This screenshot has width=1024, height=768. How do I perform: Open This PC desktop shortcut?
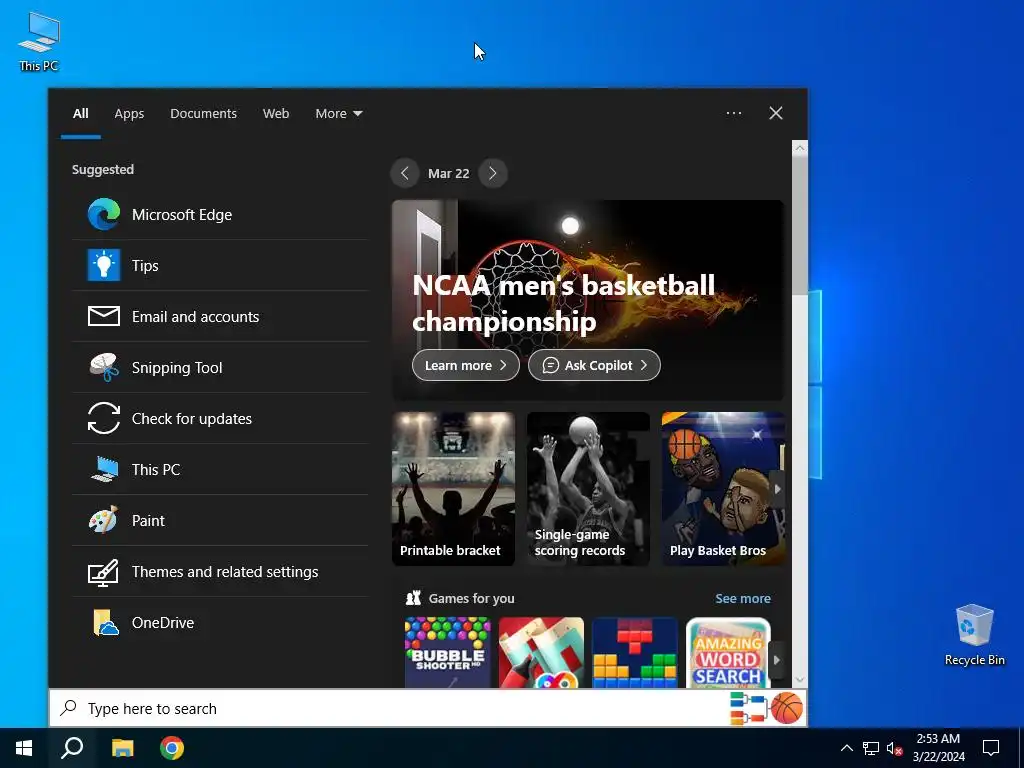[x=39, y=41]
